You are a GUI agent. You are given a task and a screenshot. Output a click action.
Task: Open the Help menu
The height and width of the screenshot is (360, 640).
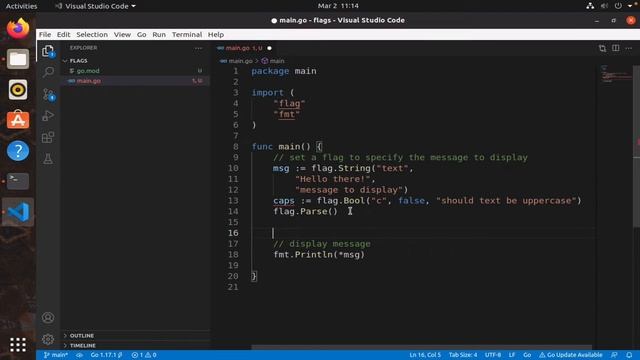(x=216, y=34)
